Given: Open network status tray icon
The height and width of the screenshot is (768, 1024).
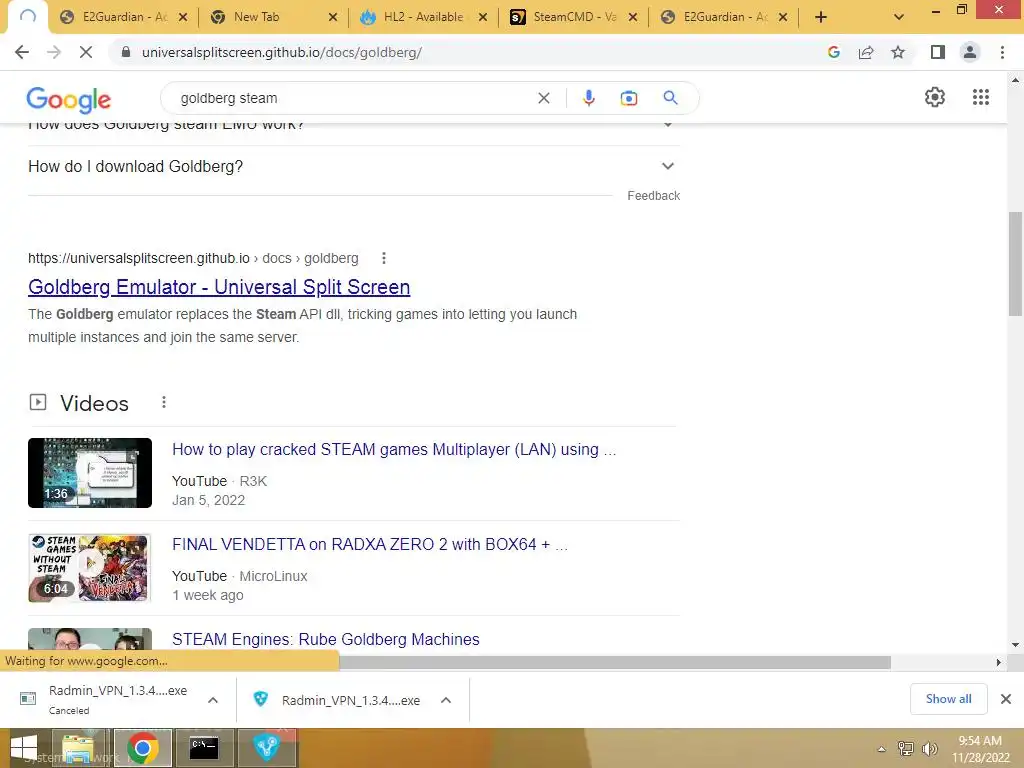Looking at the screenshot, I should click(x=905, y=749).
